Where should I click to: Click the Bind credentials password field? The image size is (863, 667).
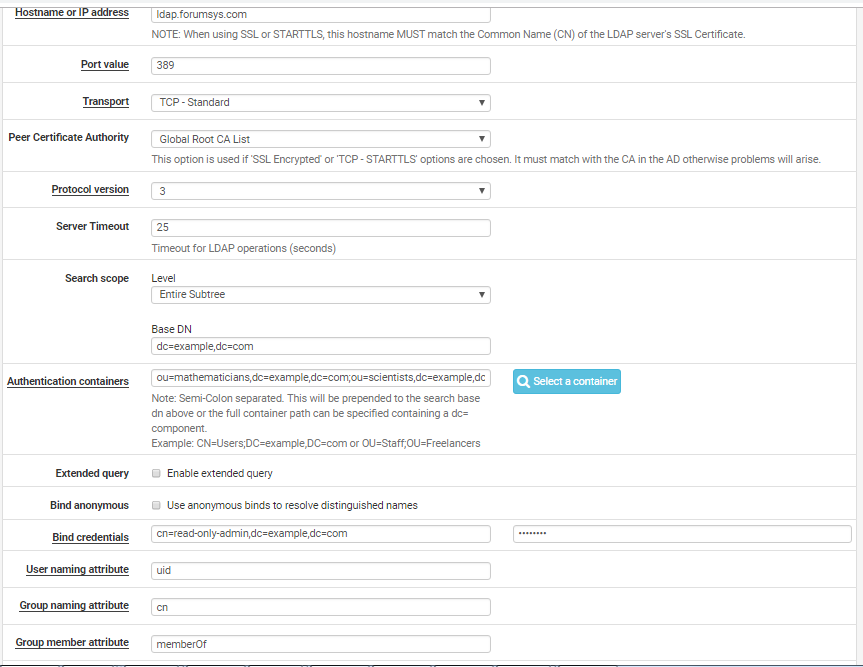tap(681, 533)
